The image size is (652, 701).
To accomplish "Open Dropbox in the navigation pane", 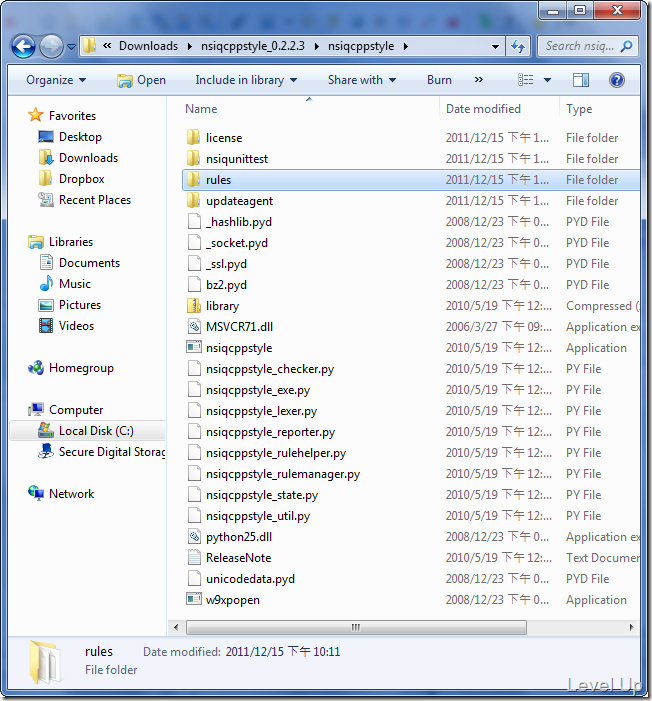I will (72, 179).
